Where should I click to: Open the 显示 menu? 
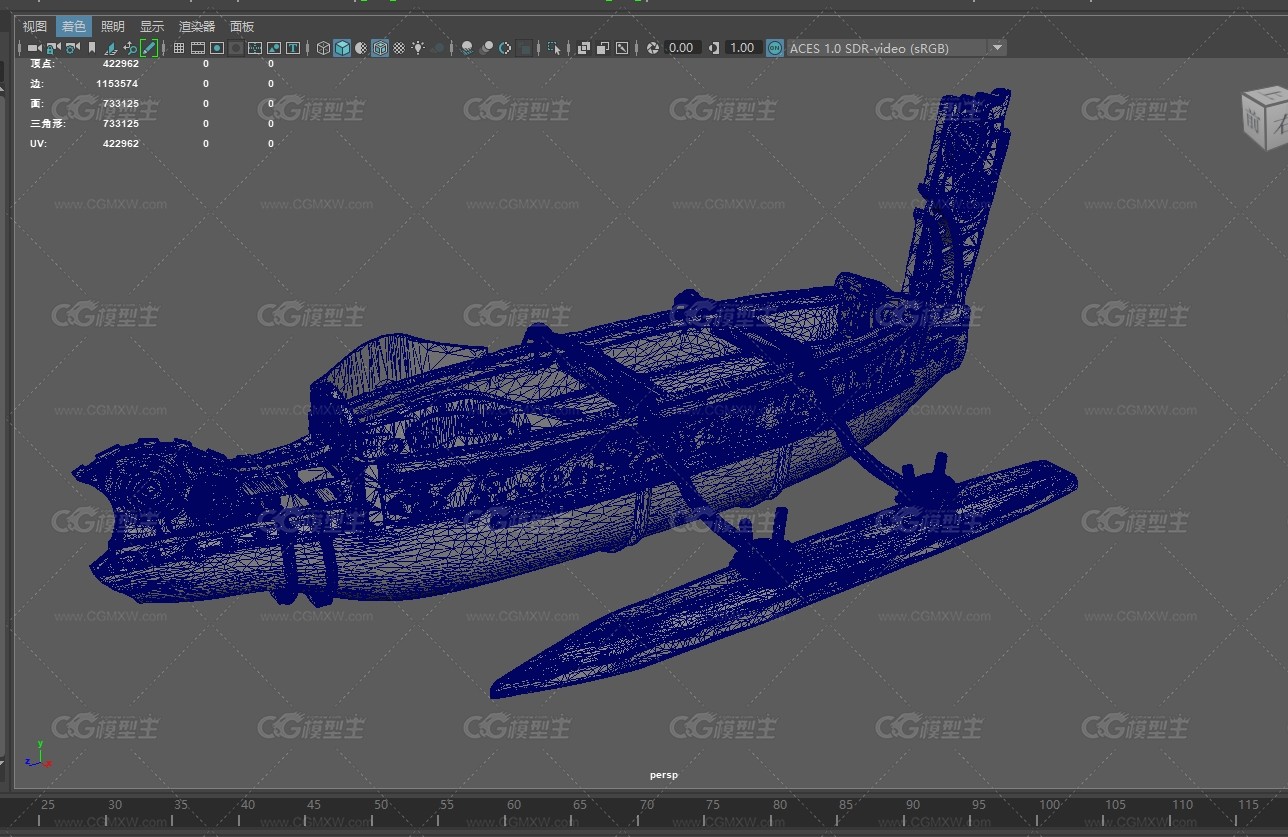[x=152, y=27]
